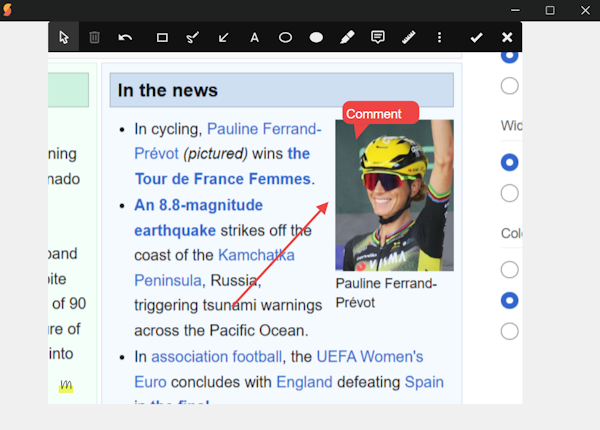This screenshot has height=430, width=600.
Task: Open the England link
Action: pyautogui.click(x=304, y=382)
